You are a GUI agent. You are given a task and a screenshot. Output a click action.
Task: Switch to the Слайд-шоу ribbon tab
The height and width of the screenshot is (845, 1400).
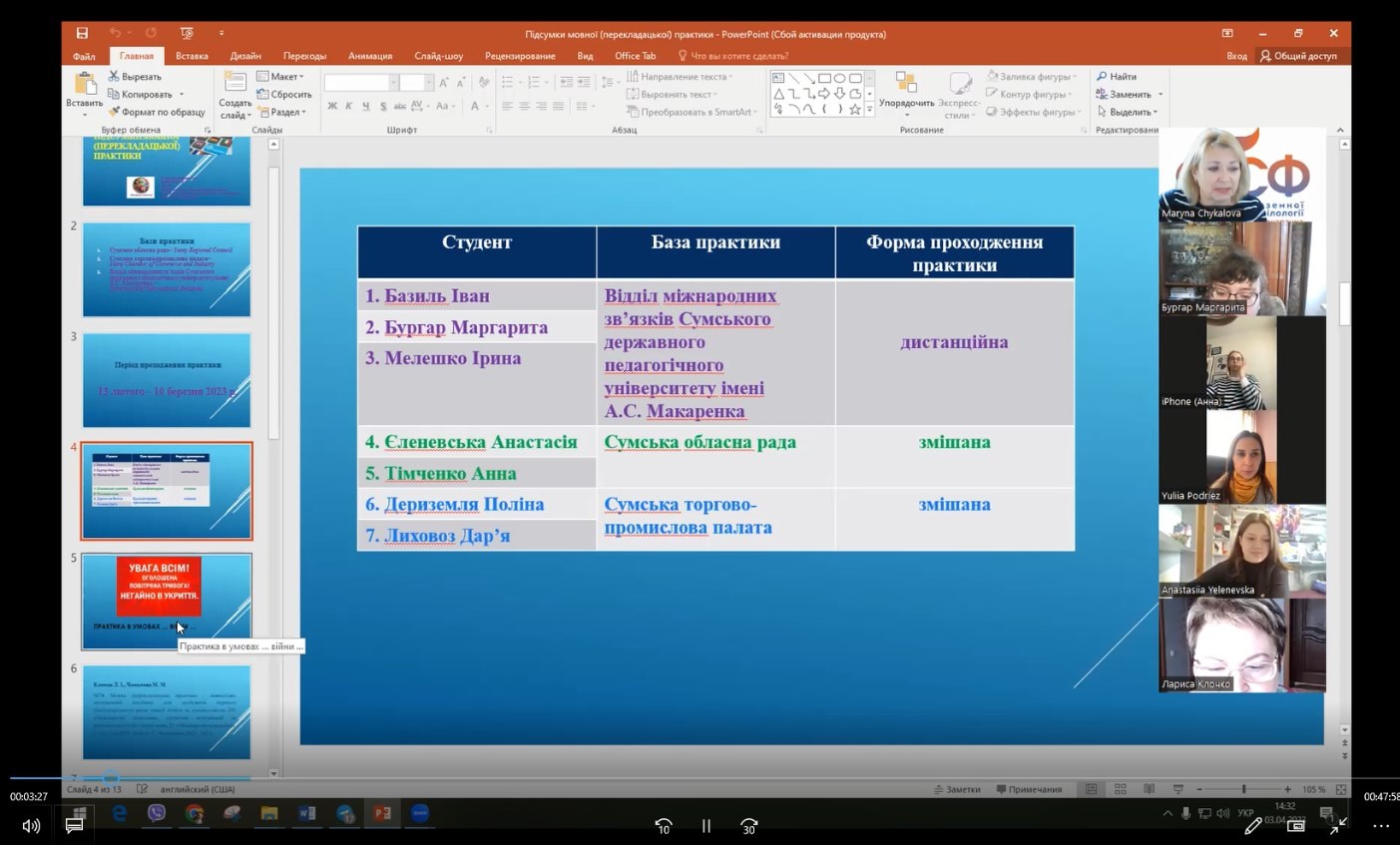pos(439,56)
